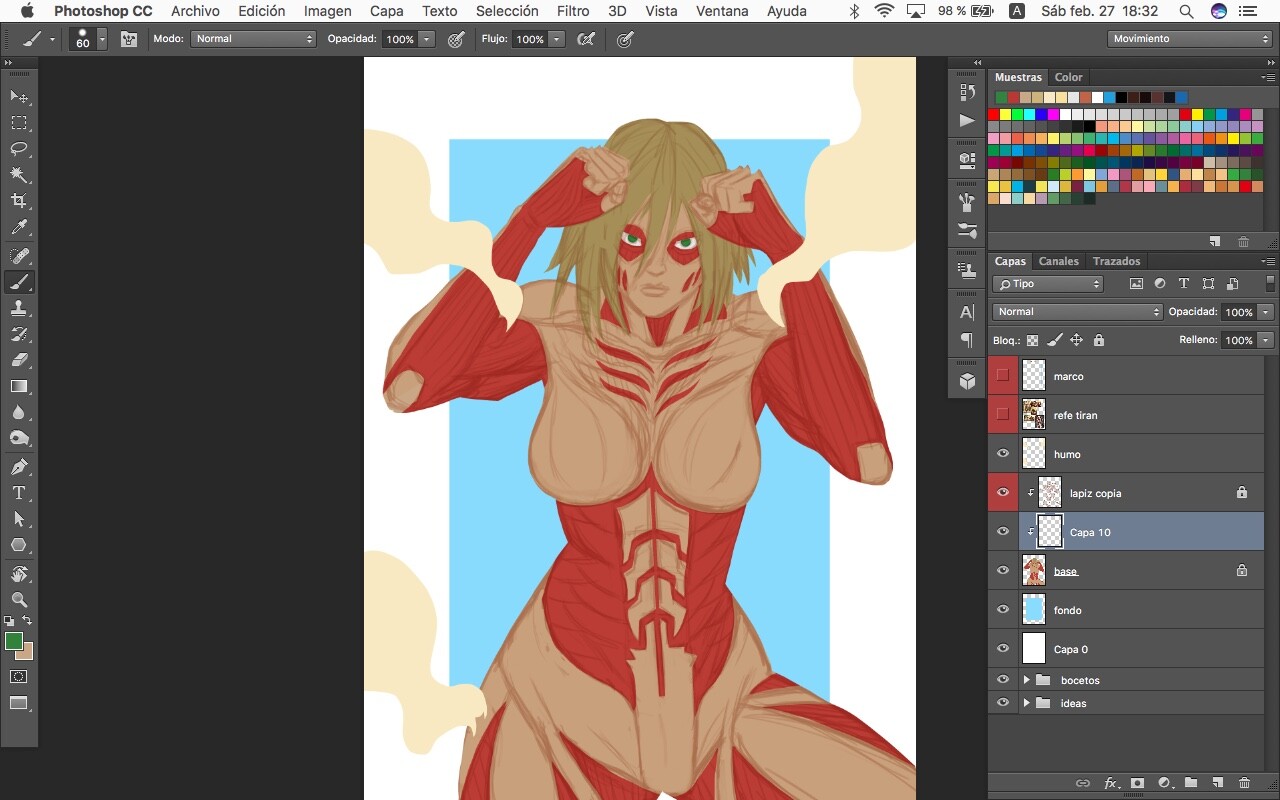Toggle Quick Mask mode
Screen dimensions: 1280x800
tap(19, 677)
